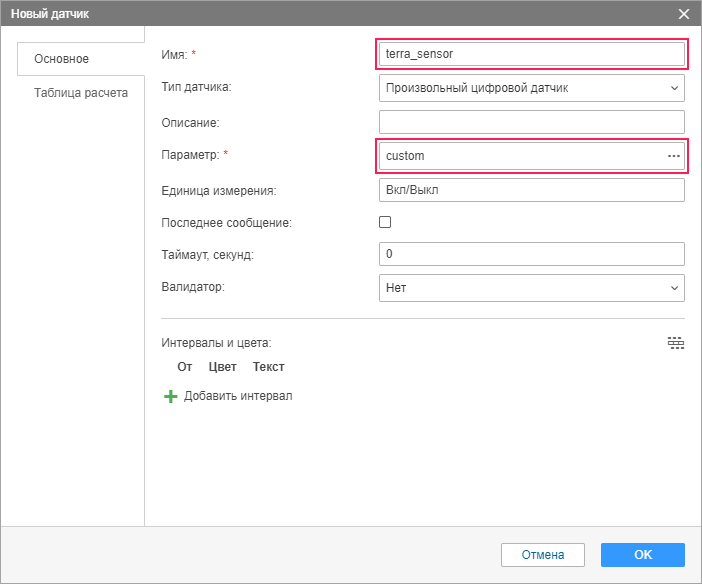Click the Отмена button
The height and width of the screenshot is (584, 702).
point(543,555)
